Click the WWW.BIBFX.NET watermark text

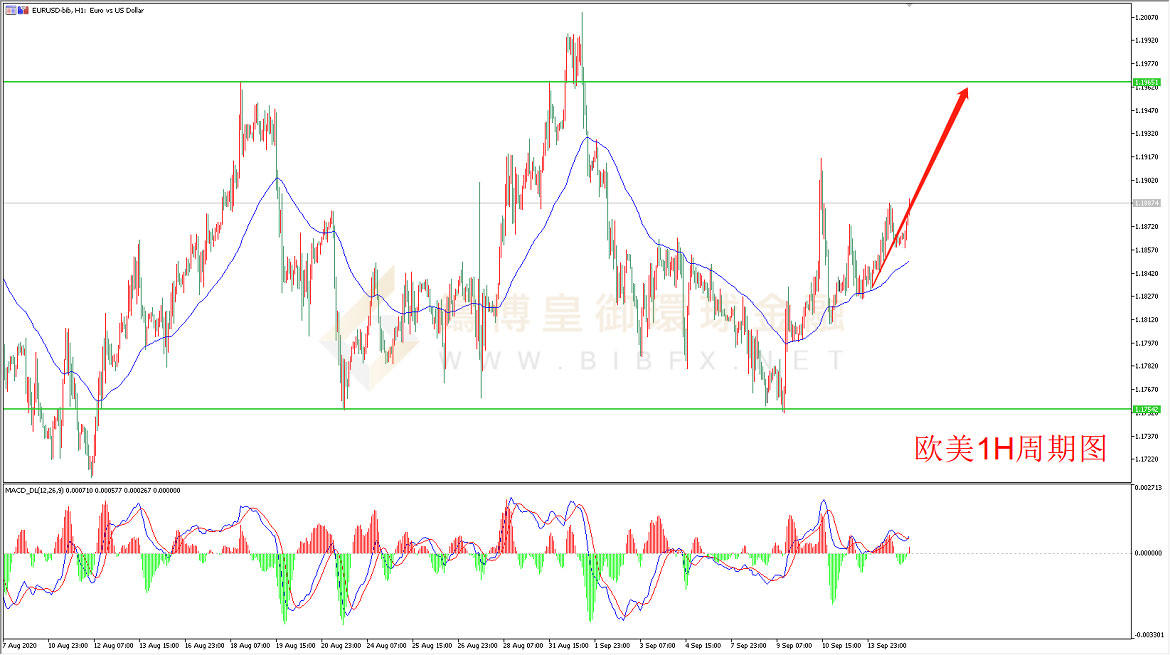click(x=640, y=360)
